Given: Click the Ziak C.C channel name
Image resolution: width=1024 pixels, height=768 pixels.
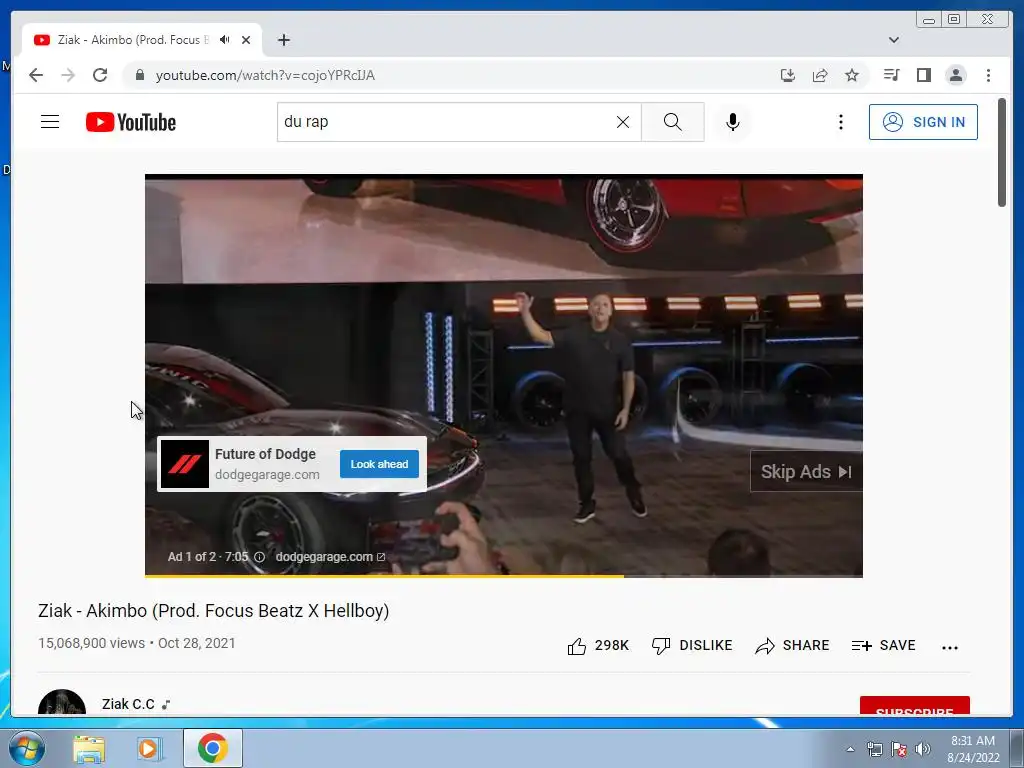Looking at the screenshot, I should (128, 704).
